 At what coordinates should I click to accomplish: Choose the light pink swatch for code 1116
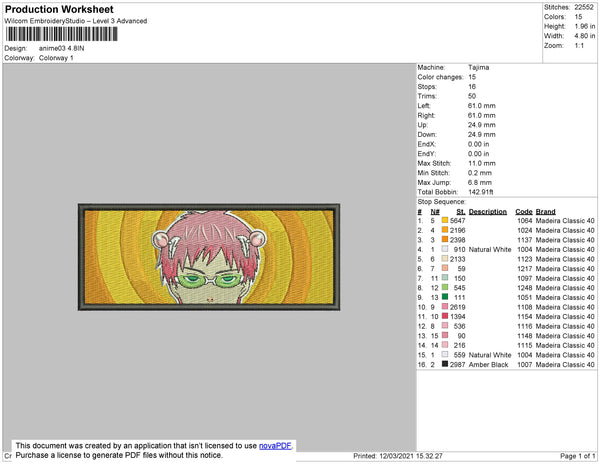click(445, 326)
